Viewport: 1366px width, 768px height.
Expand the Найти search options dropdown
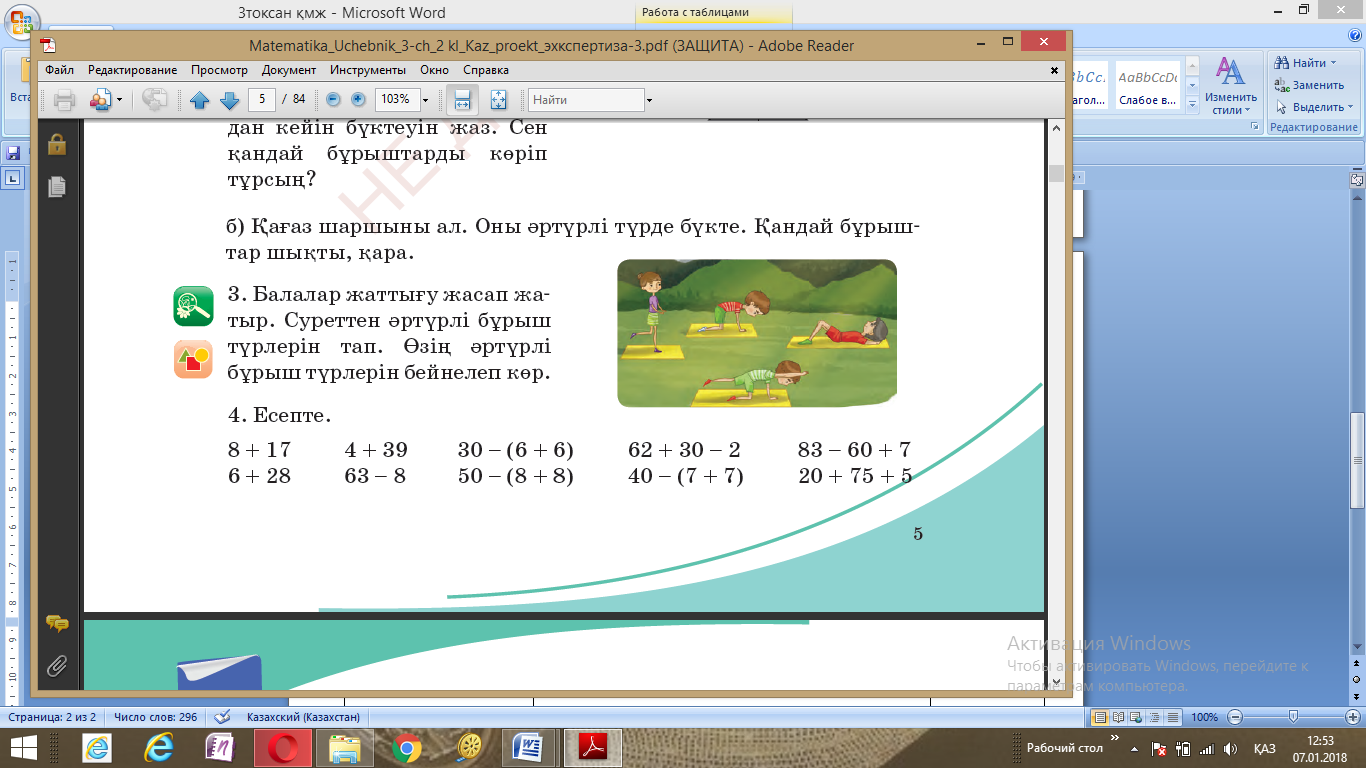point(649,100)
